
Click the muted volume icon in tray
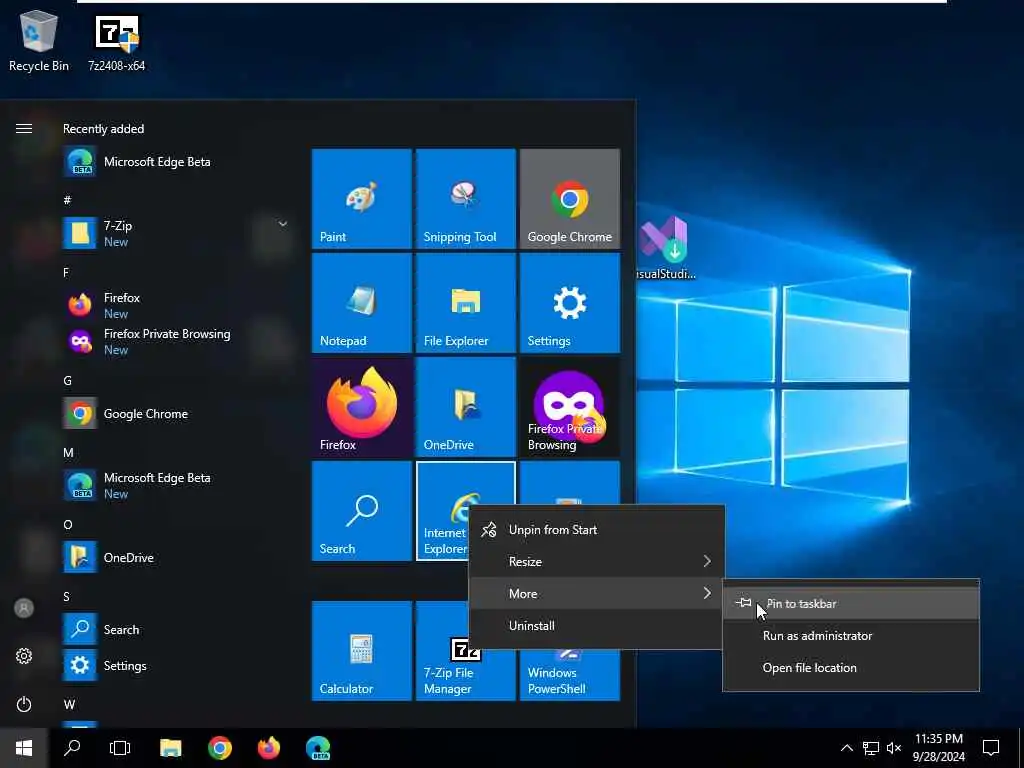coord(894,748)
